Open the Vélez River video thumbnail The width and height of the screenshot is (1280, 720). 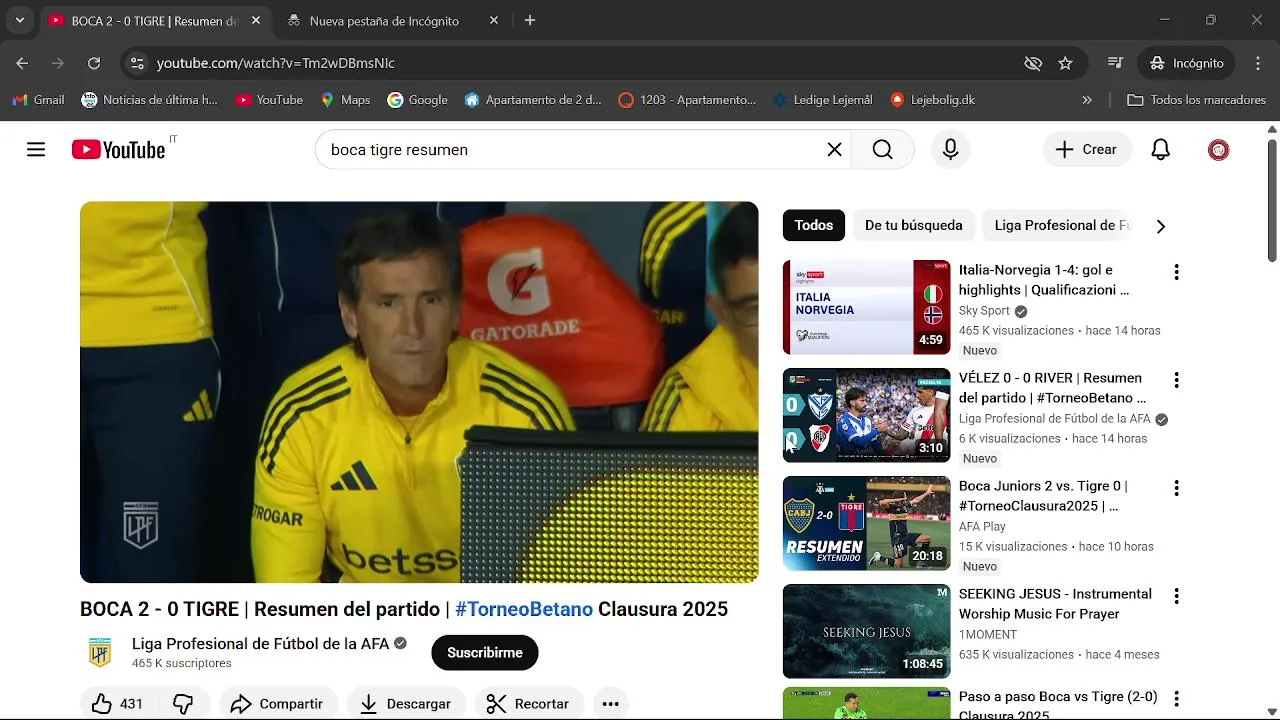(x=866, y=415)
